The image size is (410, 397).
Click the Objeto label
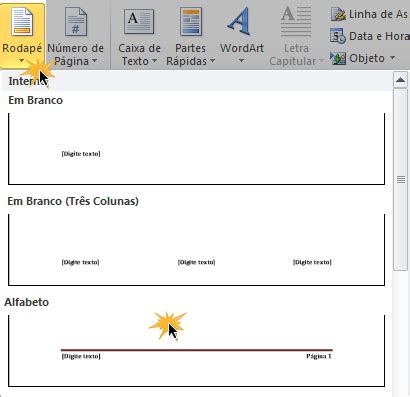click(367, 58)
